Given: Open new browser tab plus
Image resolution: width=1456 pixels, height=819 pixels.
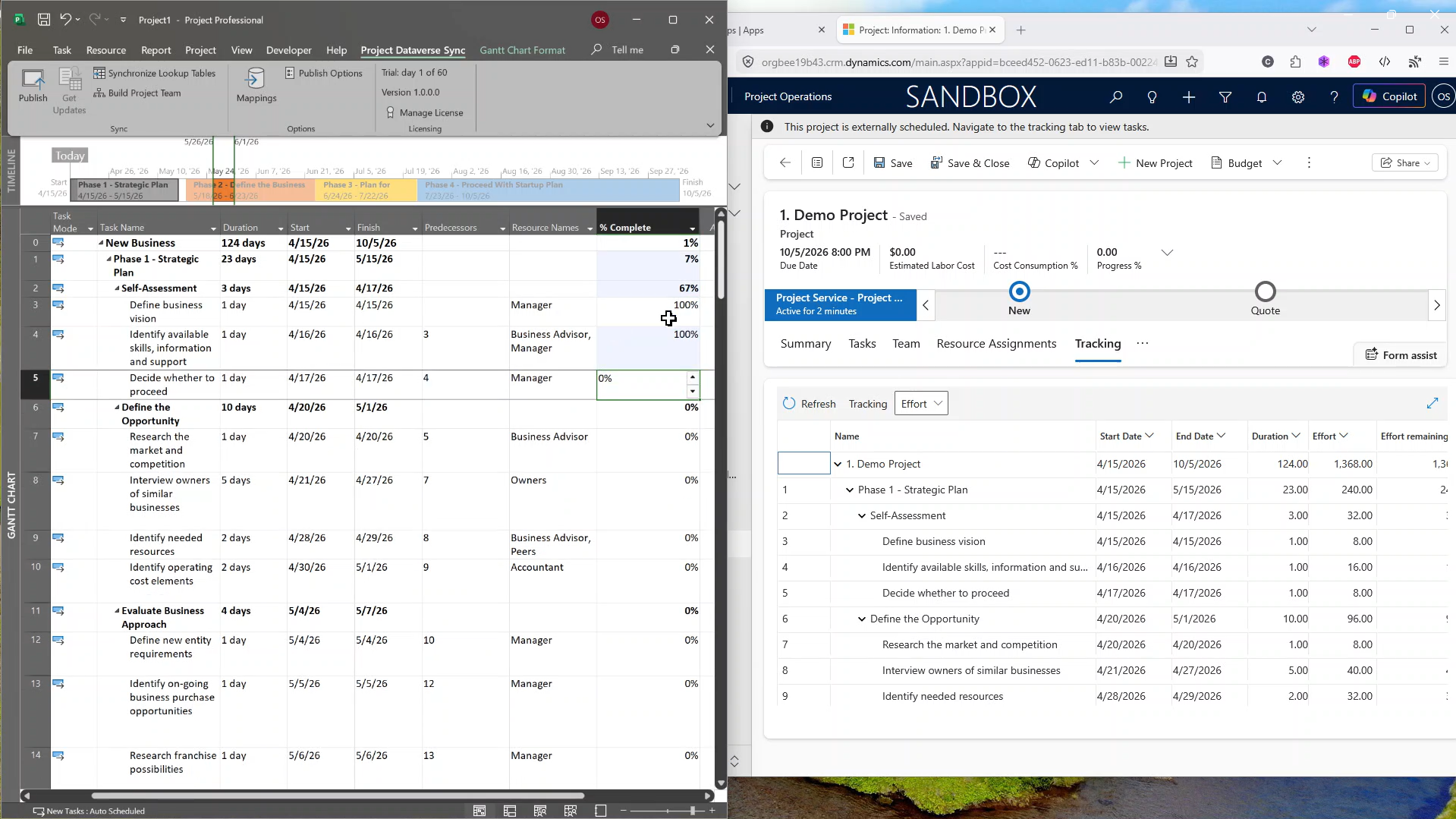Looking at the screenshot, I should tap(1020, 30).
